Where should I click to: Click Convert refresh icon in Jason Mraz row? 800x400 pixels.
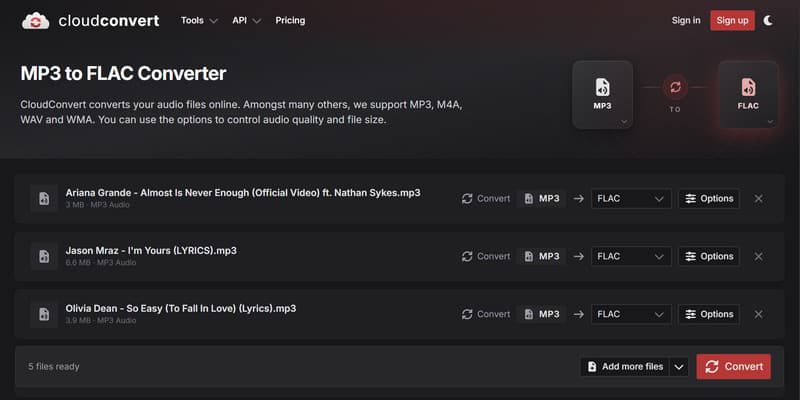467,256
